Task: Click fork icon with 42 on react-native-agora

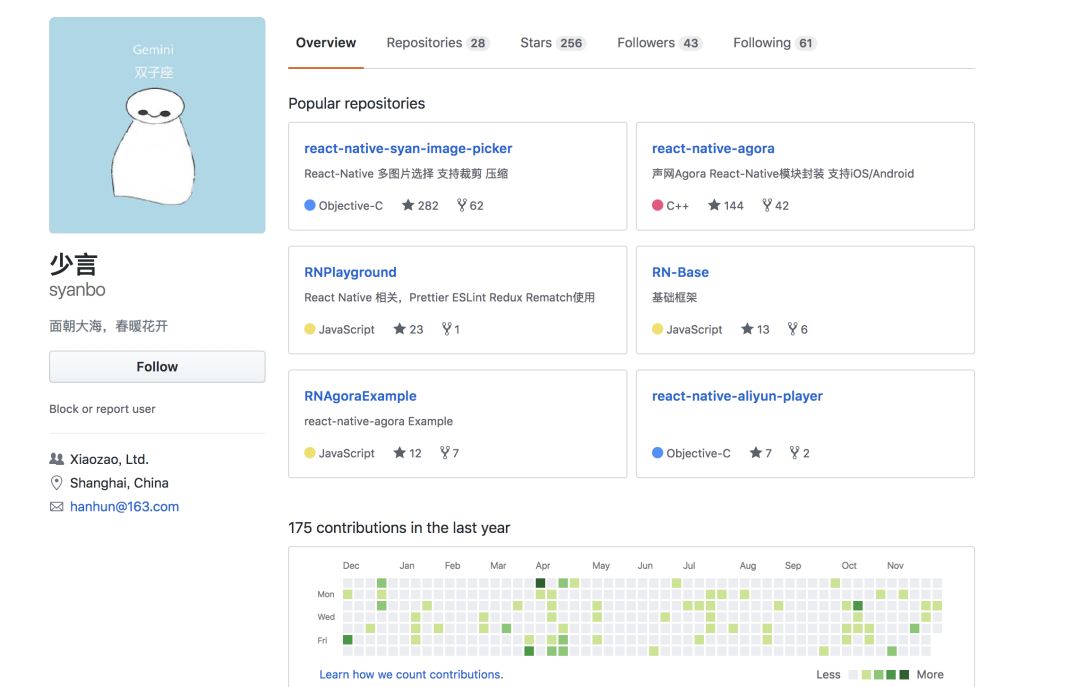Action: (767, 205)
